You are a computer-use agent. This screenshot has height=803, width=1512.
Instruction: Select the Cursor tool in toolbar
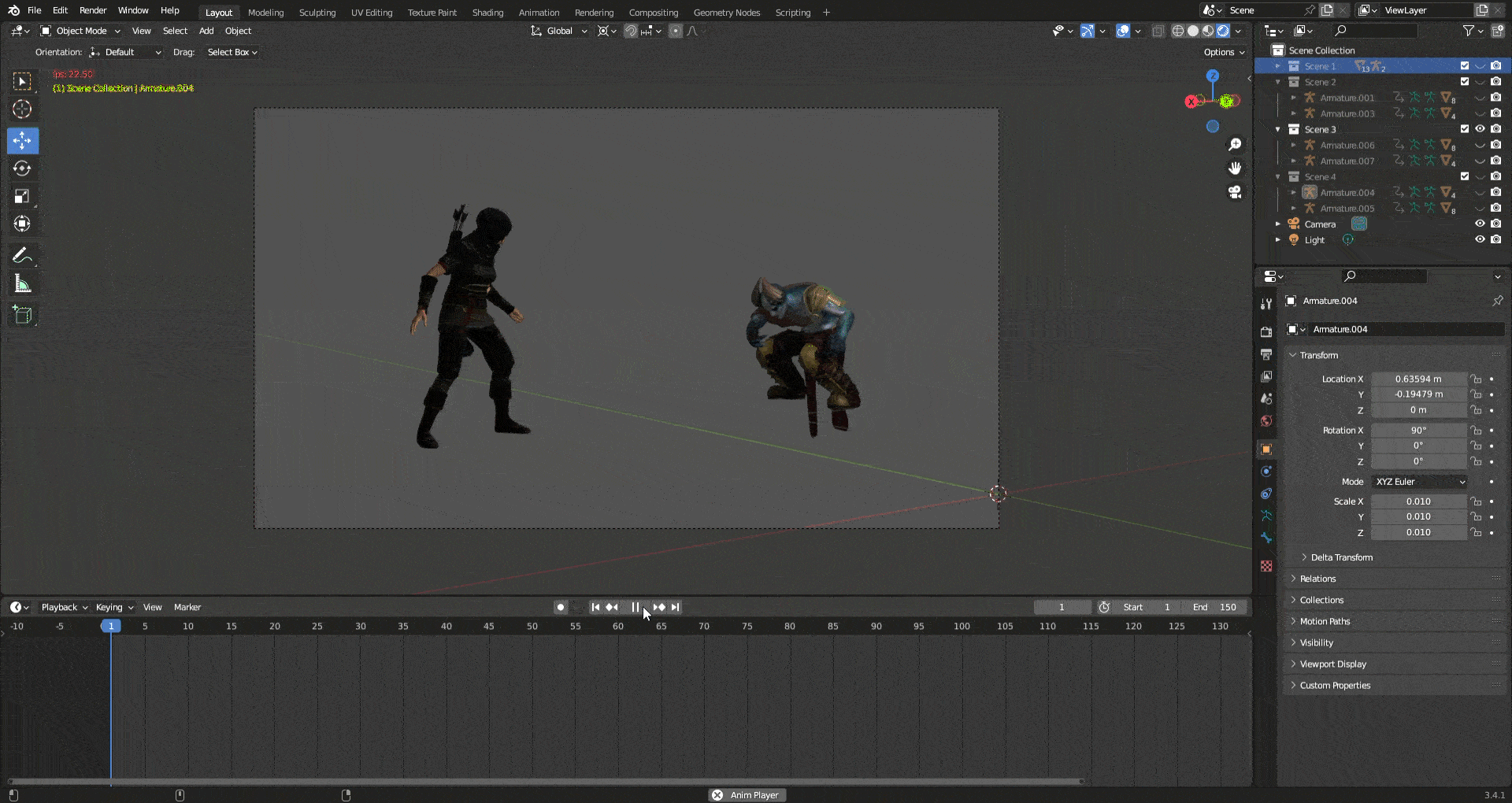(x=22, y=109)
